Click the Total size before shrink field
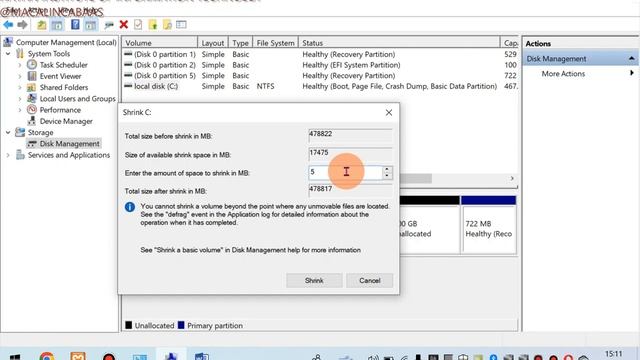640x360 pixels. point(350,135)
